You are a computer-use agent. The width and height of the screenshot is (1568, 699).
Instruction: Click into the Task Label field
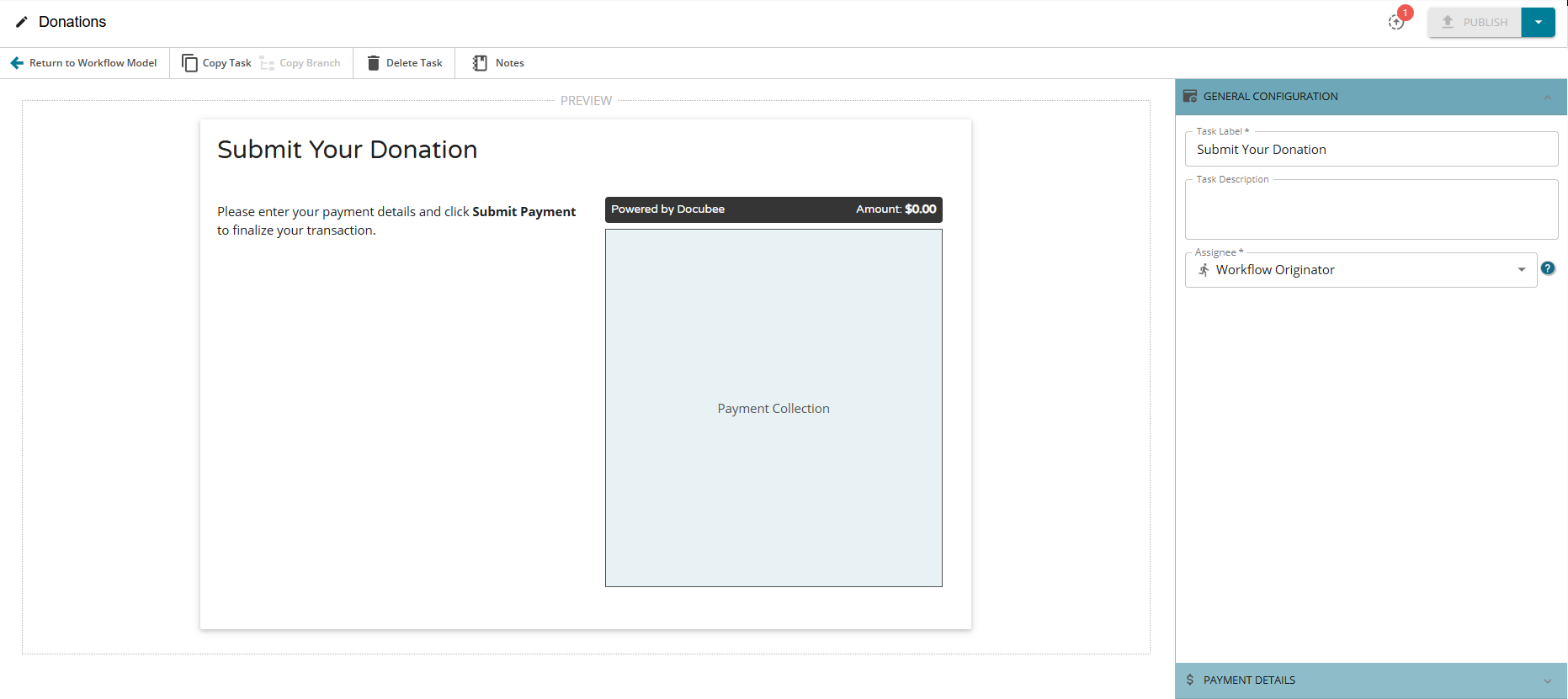(x=1370, y=150)
